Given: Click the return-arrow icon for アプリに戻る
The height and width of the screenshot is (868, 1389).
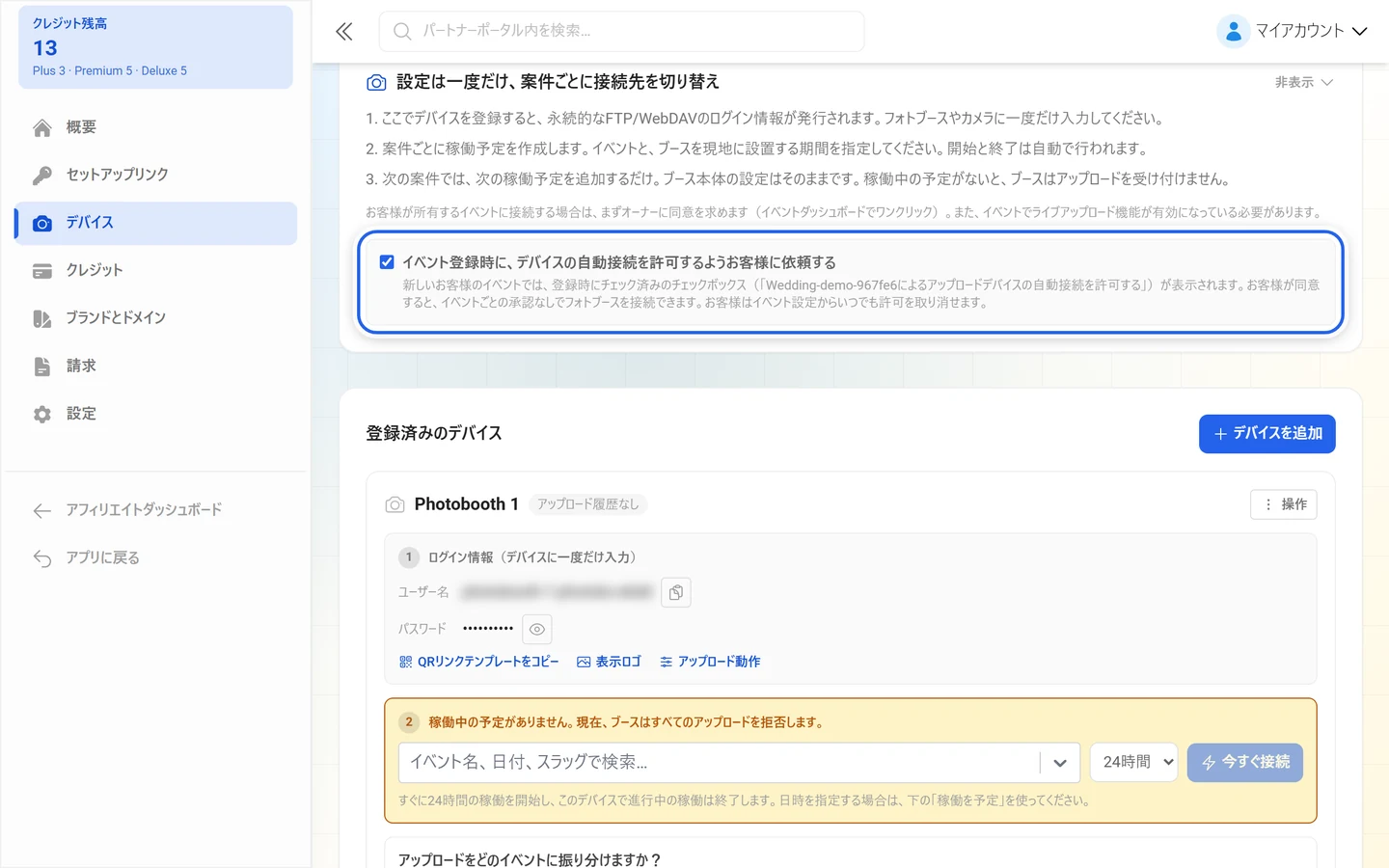Looking at the screenshot, I should click(x=42, y=558).
